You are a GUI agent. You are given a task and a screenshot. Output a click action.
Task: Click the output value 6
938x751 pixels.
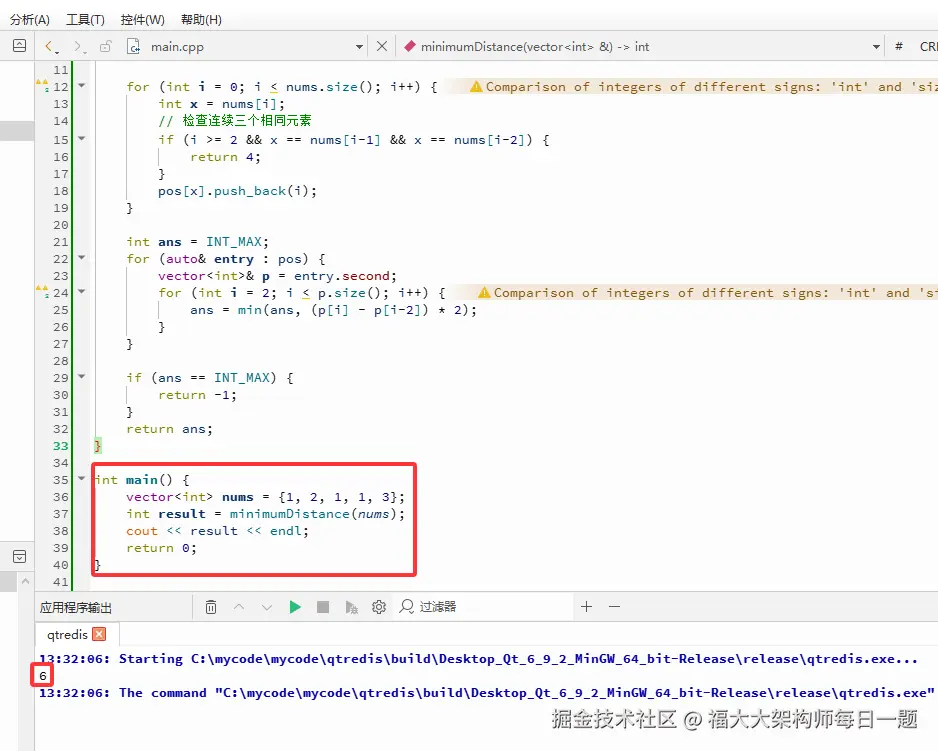42,676
